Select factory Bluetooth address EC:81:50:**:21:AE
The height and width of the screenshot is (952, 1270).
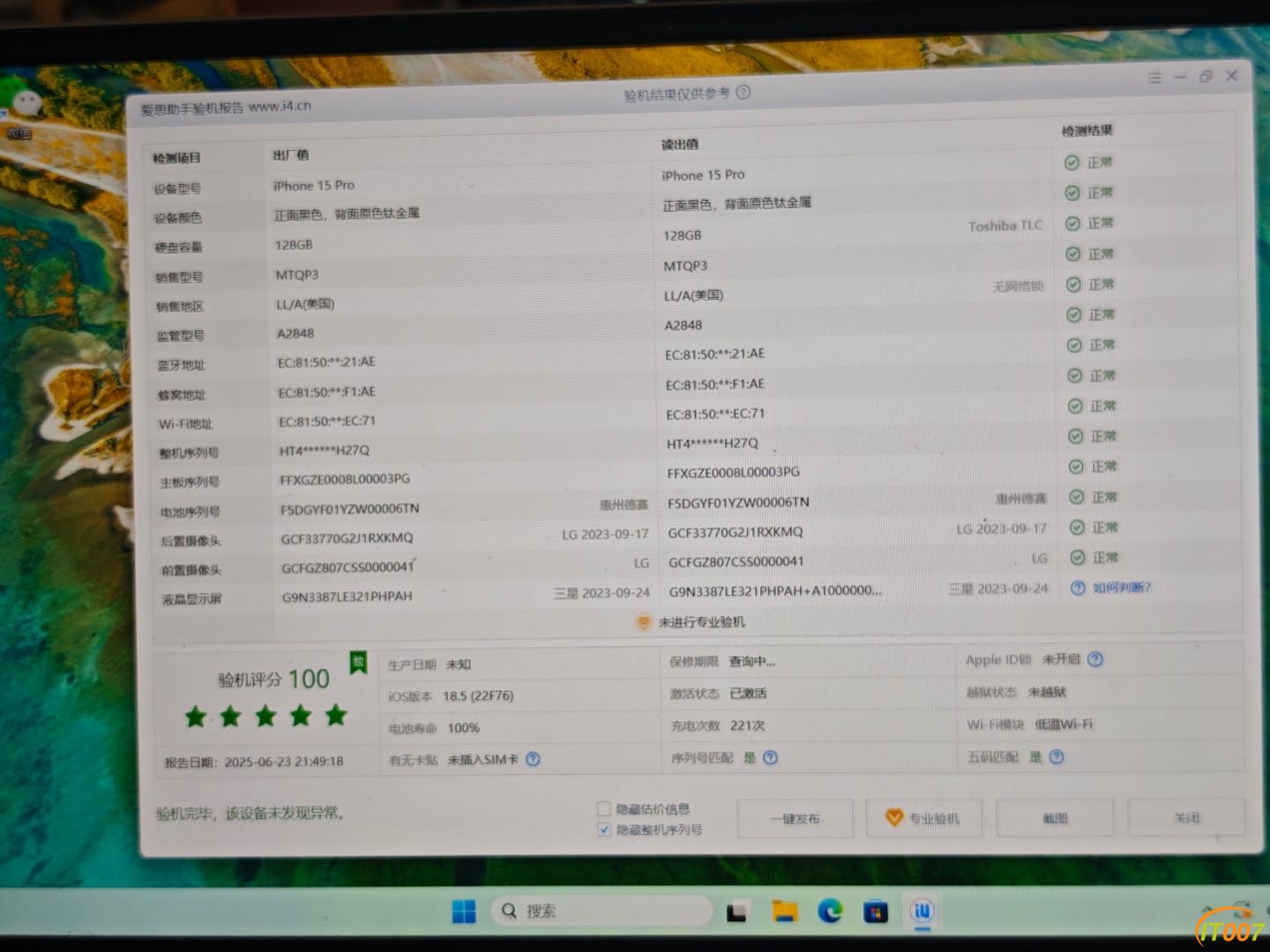[x=326, y=362]
